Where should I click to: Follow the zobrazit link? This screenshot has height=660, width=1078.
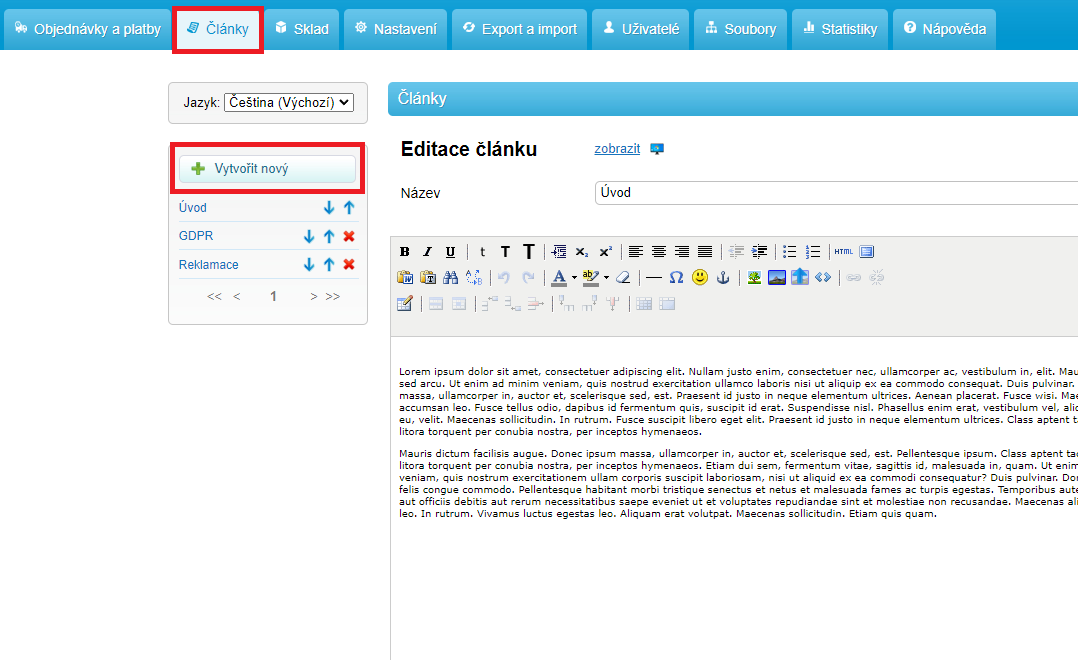tap(617, 149)
